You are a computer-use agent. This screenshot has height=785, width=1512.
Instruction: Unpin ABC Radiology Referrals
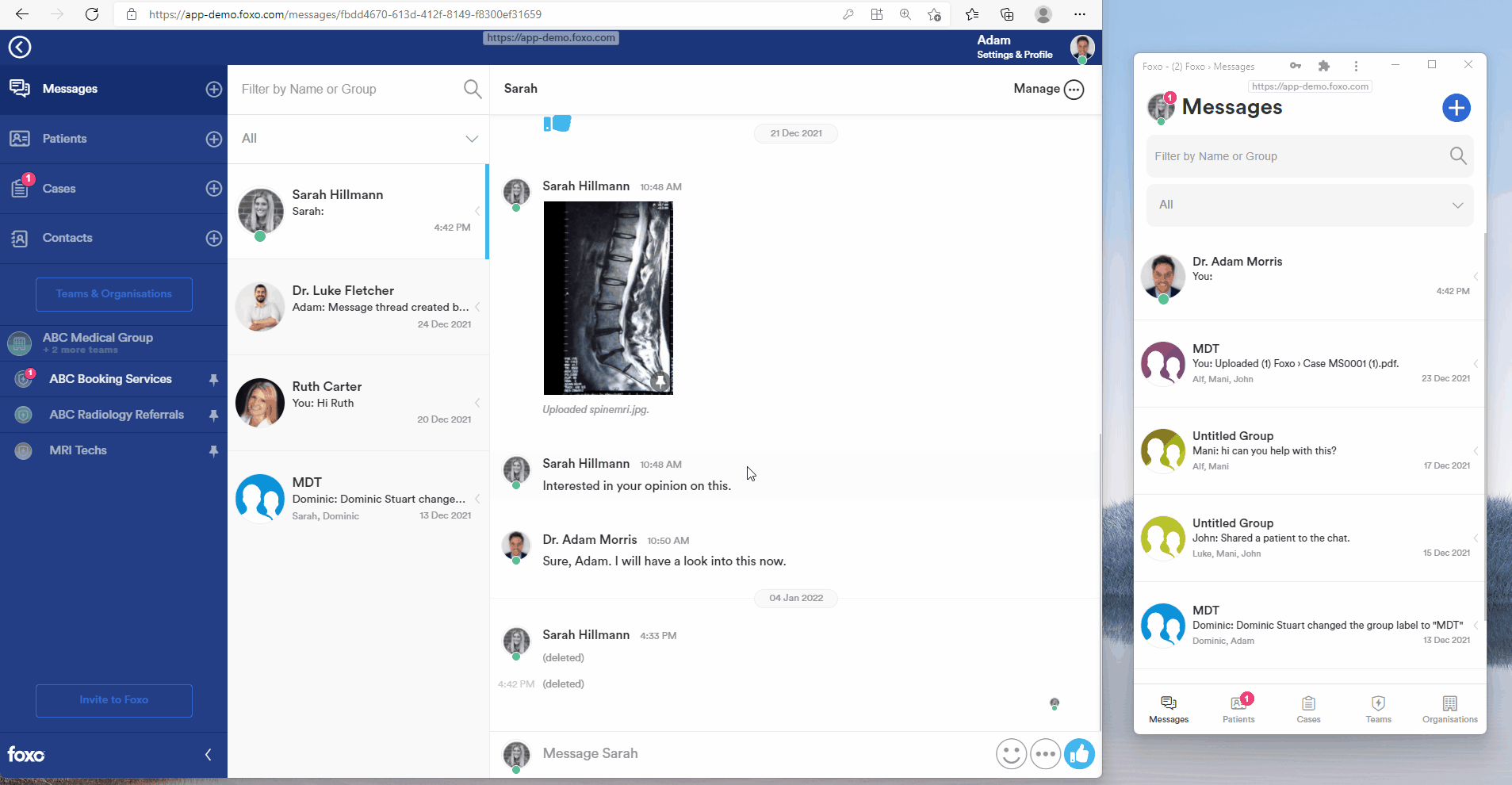213,415
